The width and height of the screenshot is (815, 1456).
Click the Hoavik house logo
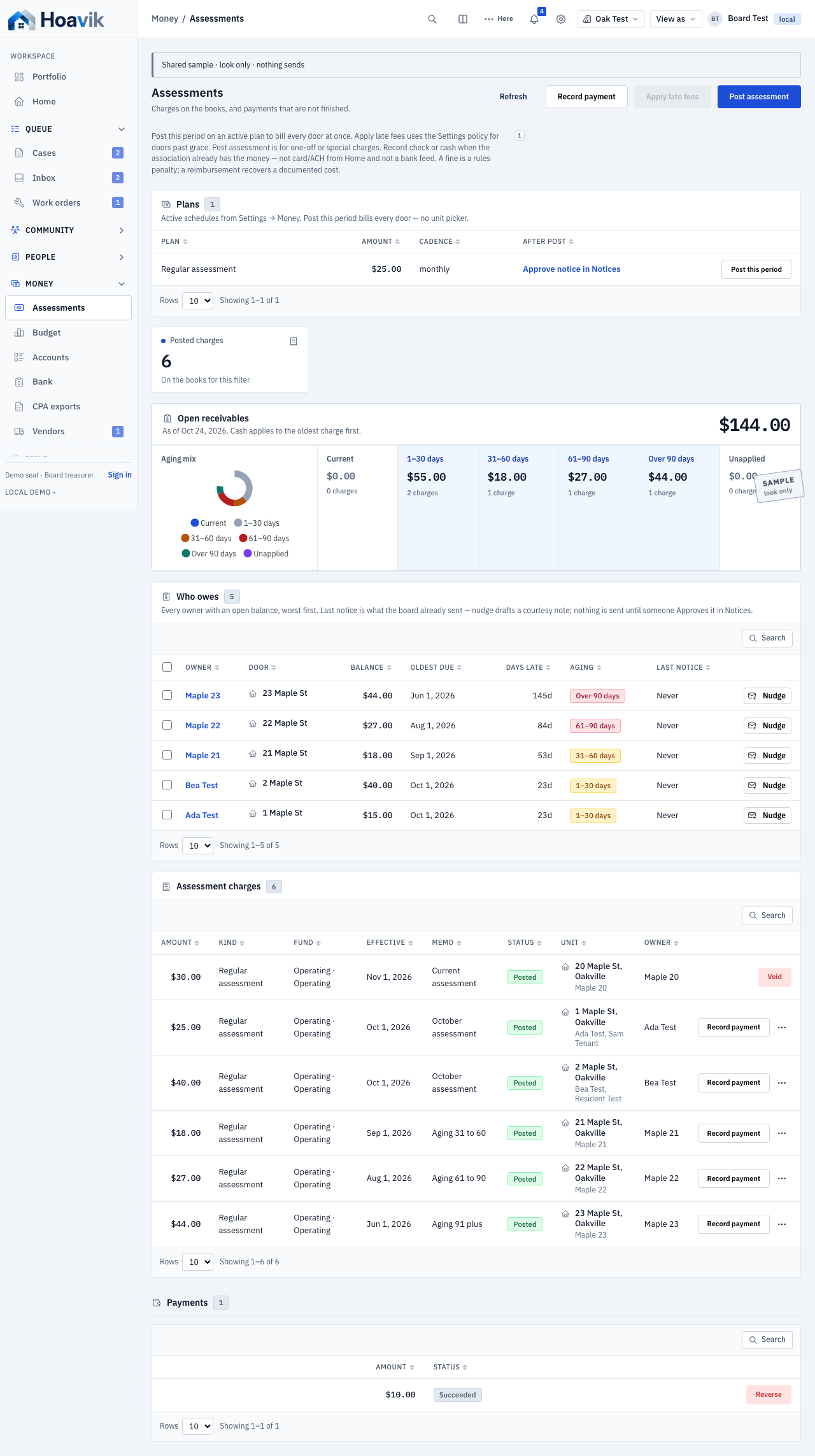click(22, 20)
